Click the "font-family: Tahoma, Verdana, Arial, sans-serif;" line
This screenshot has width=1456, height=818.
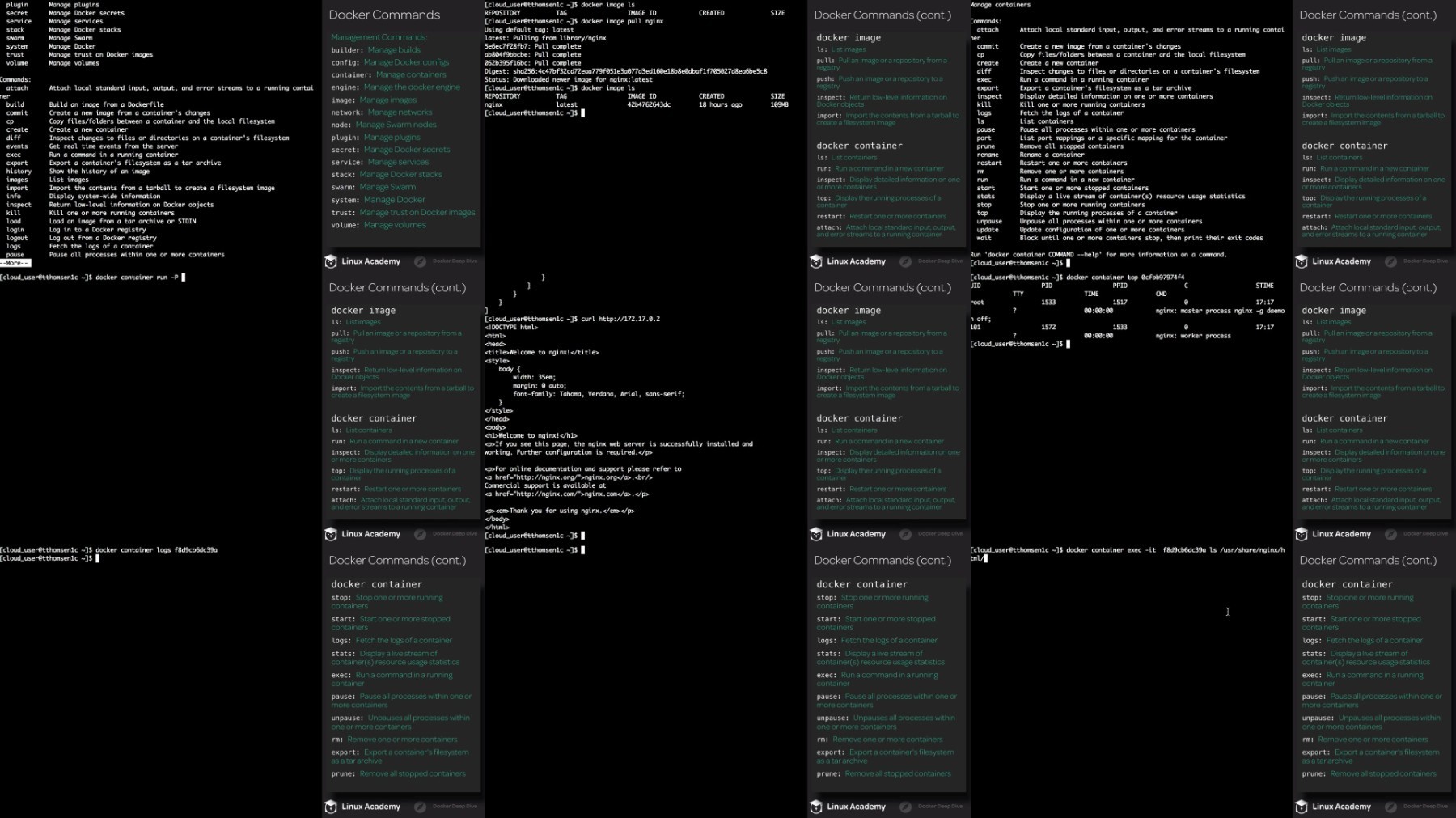[x=599, y=394]
